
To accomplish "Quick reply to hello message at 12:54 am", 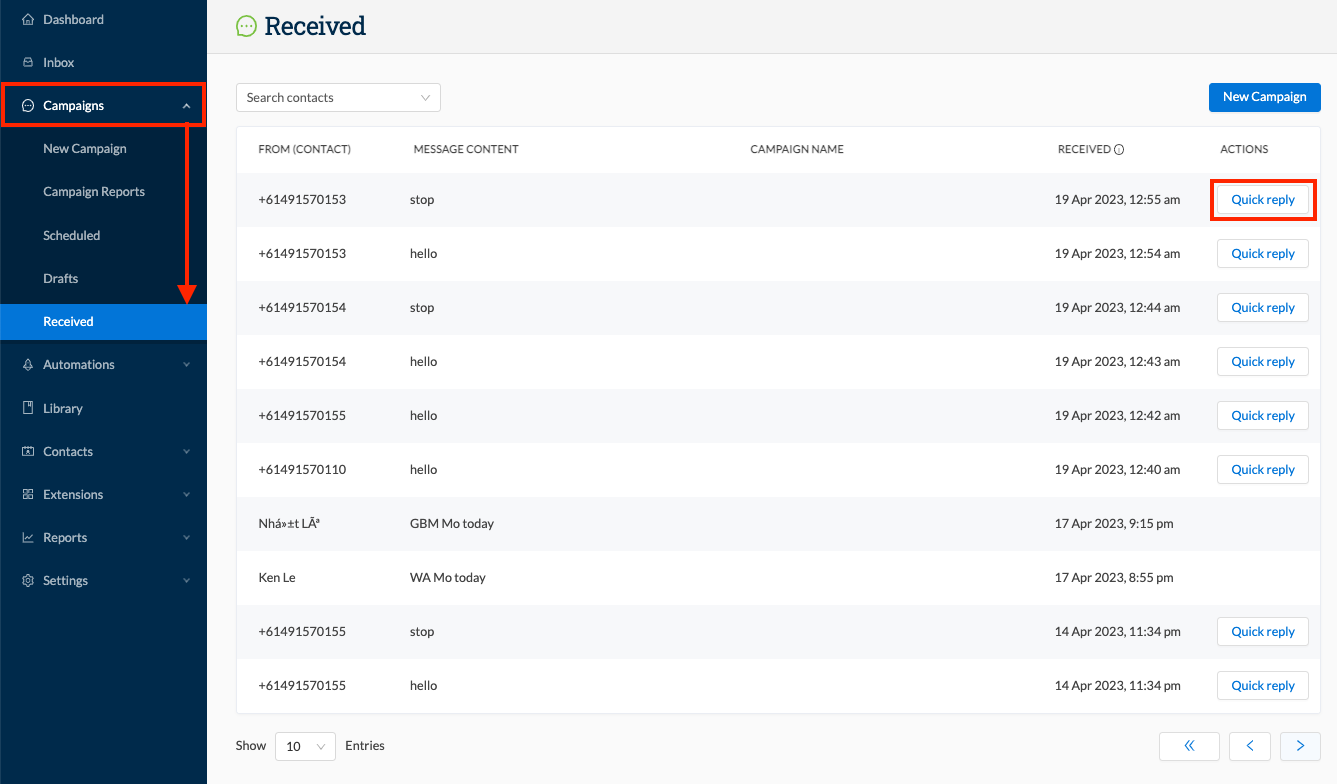I will click(x=1263, y=254).
